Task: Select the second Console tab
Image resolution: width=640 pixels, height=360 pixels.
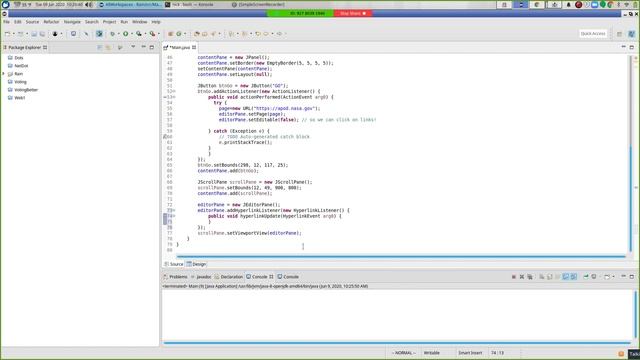Action: (288, 277)
